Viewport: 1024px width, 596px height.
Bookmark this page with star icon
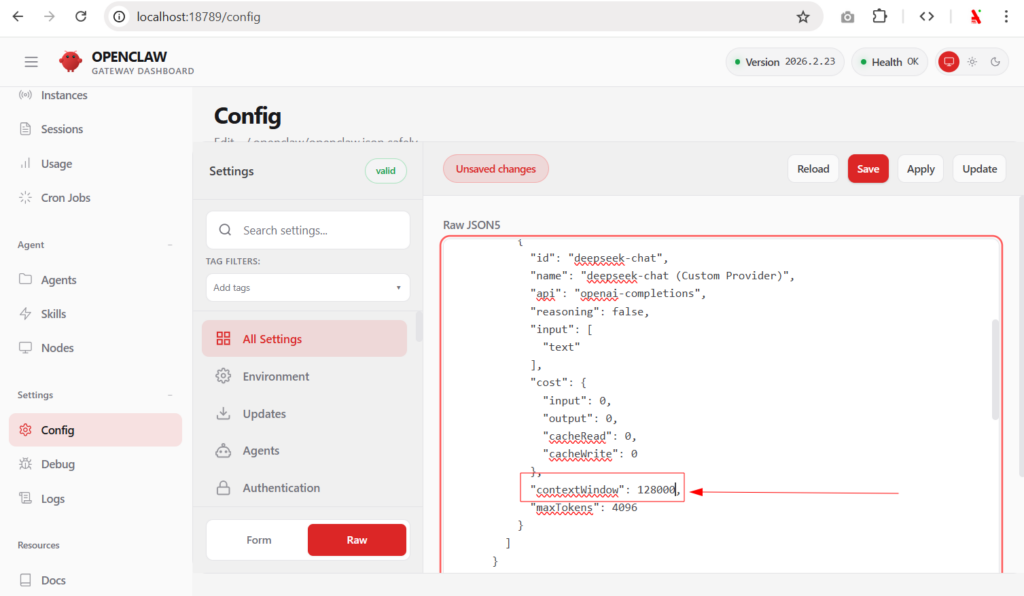pos(802,17)
